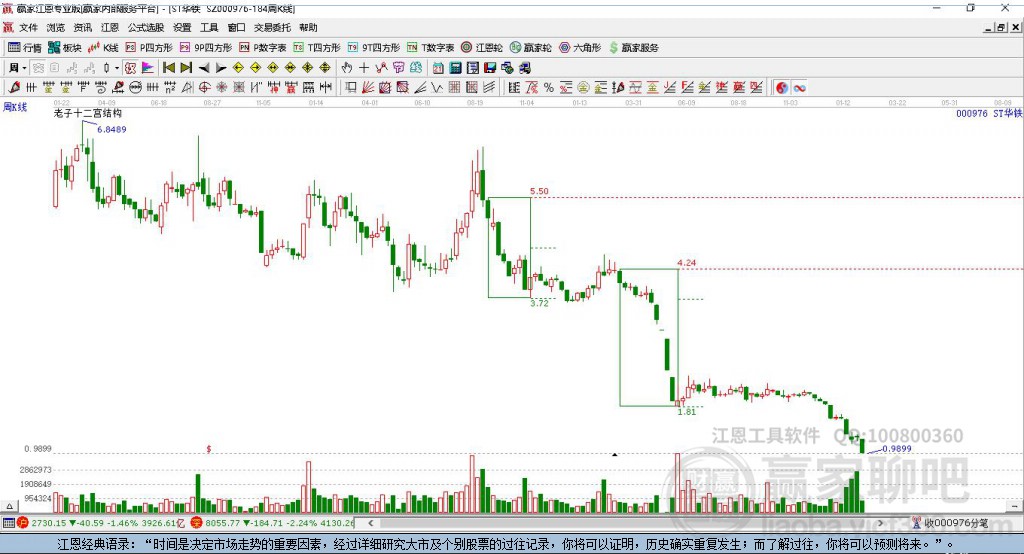Click the horizontal scrollbar right arrow
Viewport: 1024px width, 554px height.
[880, 523]
